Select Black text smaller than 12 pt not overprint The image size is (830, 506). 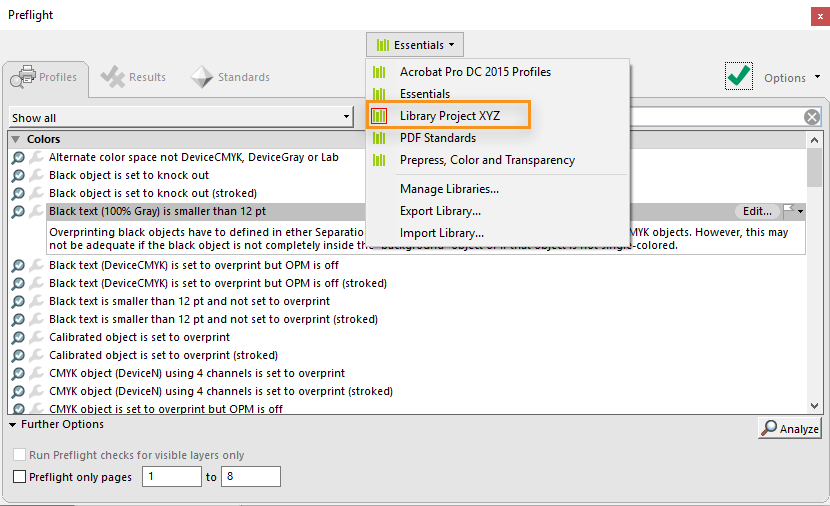190,301
